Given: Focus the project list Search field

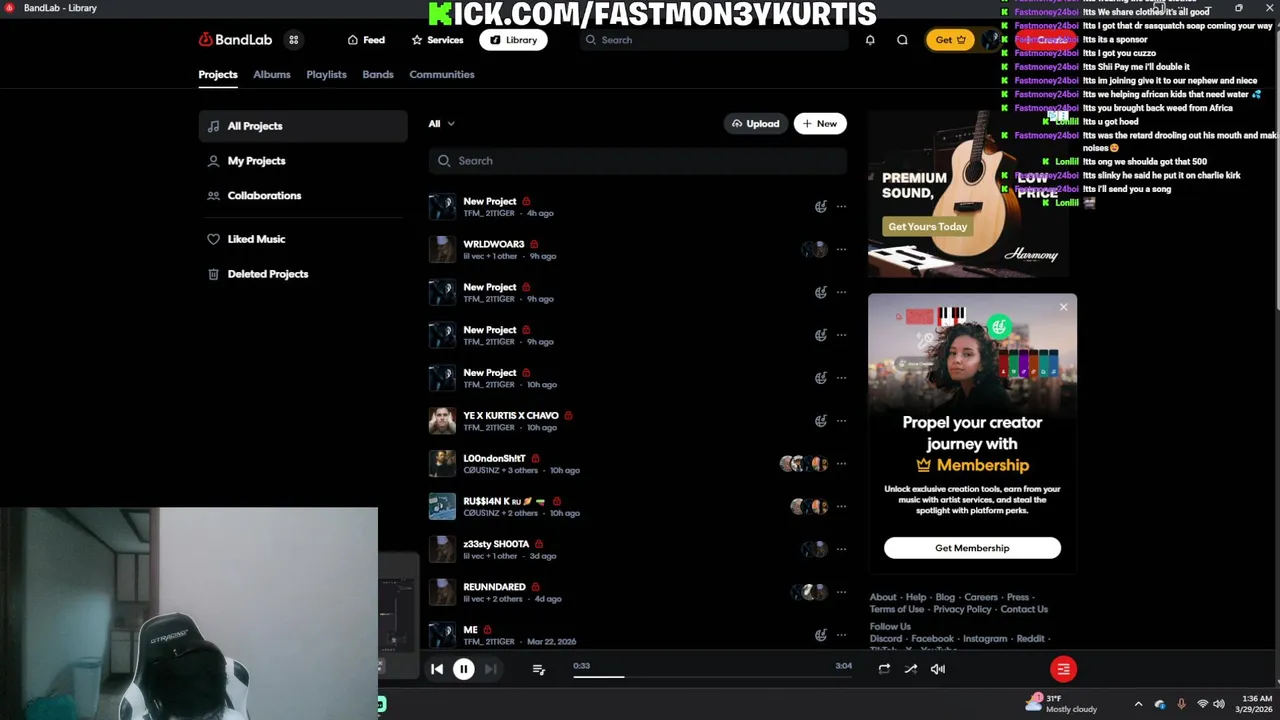Looking at the screenshot, I should click(637, 161).
